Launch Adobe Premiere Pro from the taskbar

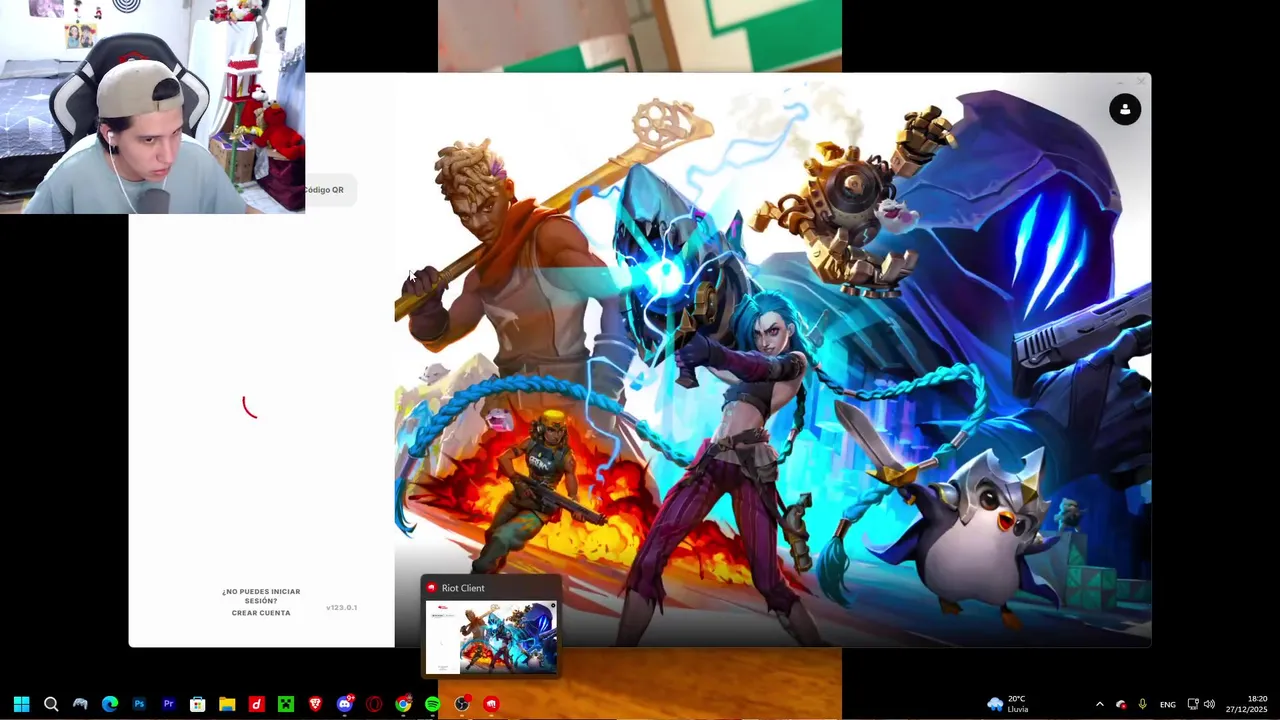tap(168, 704)
